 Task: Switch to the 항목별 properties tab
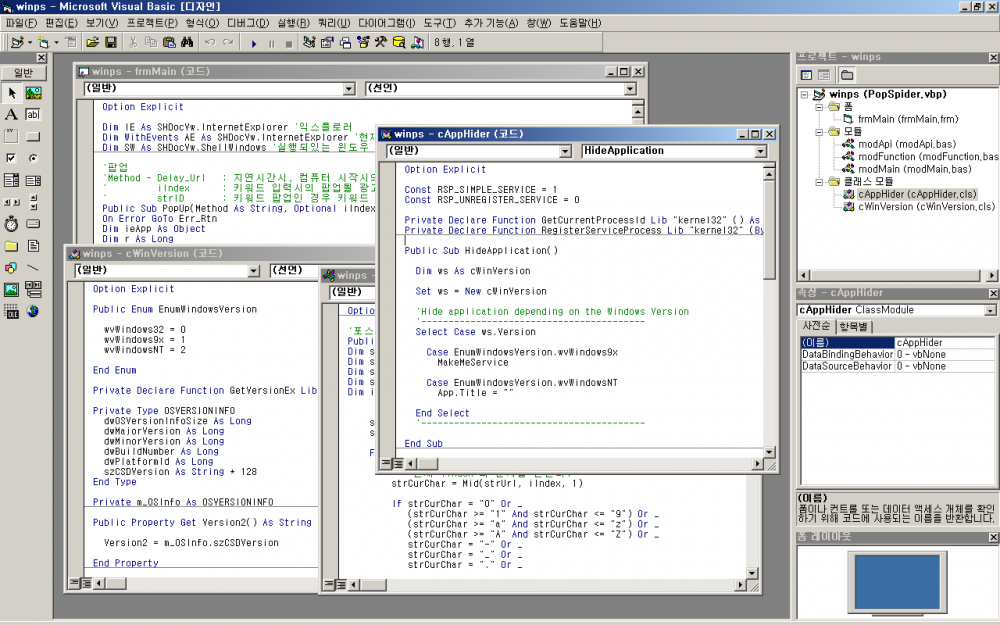(x=853, y=326)
